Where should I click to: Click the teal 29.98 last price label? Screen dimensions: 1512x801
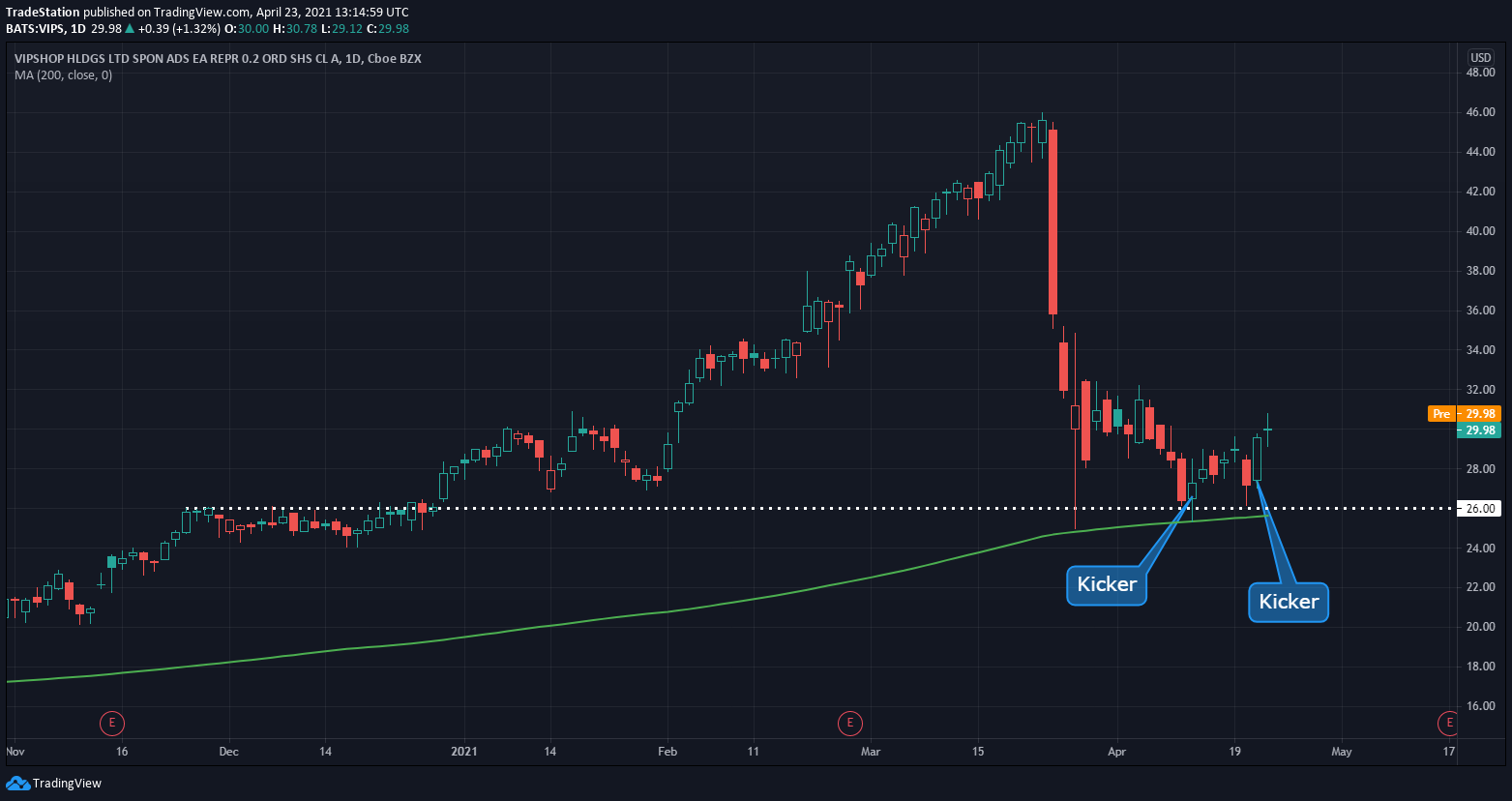click(x=1478, y=430)
